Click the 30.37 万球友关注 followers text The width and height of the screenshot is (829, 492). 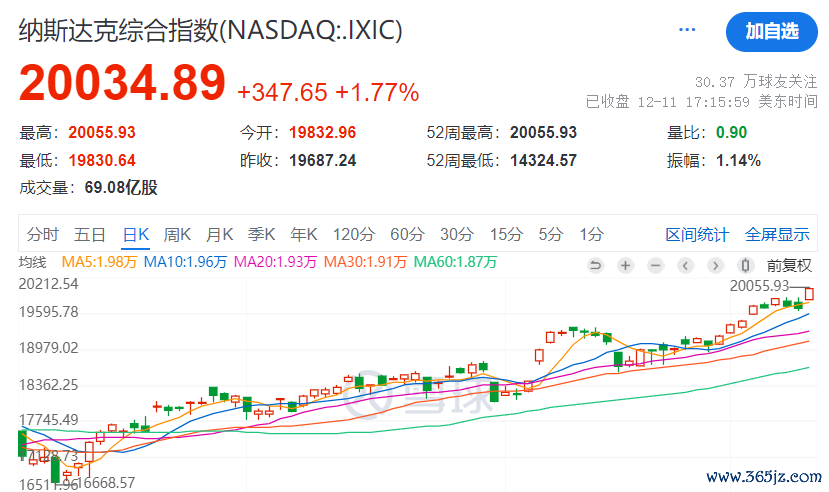pyautogui.click(x=756, y=81)
